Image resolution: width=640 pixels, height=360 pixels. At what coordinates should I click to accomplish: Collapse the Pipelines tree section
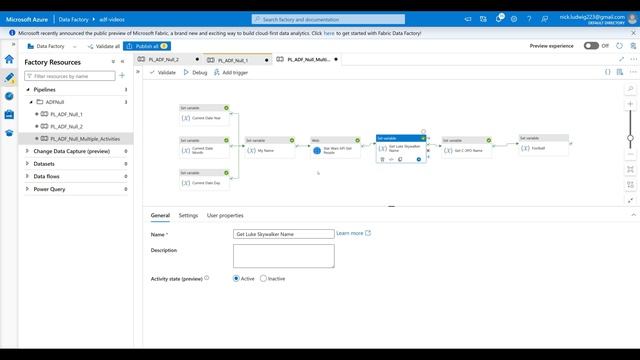[28, 89]
